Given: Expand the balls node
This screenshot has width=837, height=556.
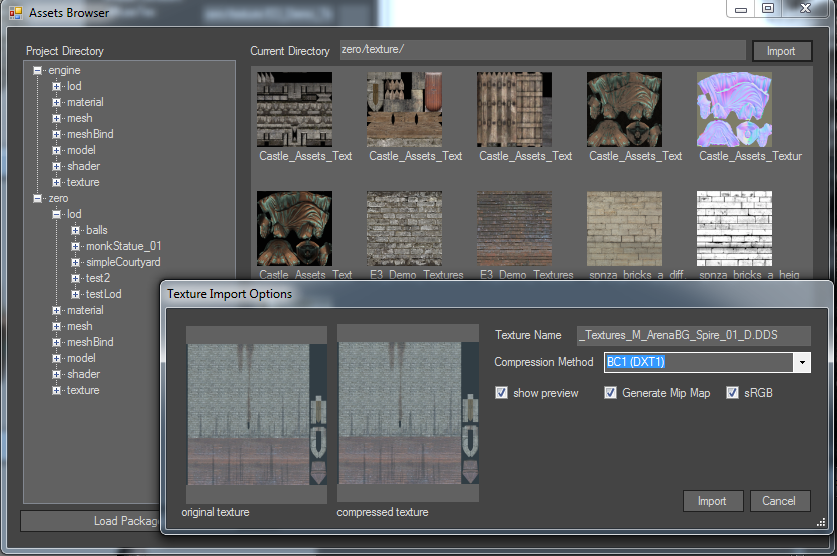Looking at the screenshot, I should (x=76, y=231).
